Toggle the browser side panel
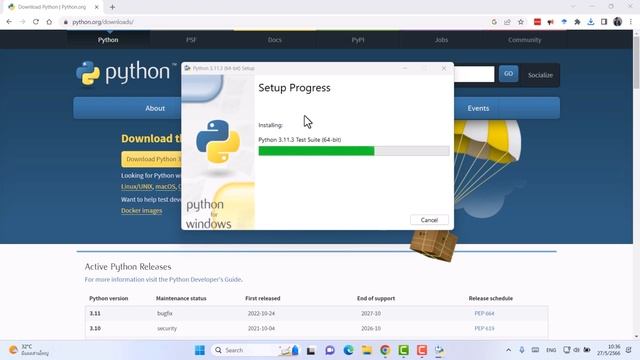 point(604,22)
